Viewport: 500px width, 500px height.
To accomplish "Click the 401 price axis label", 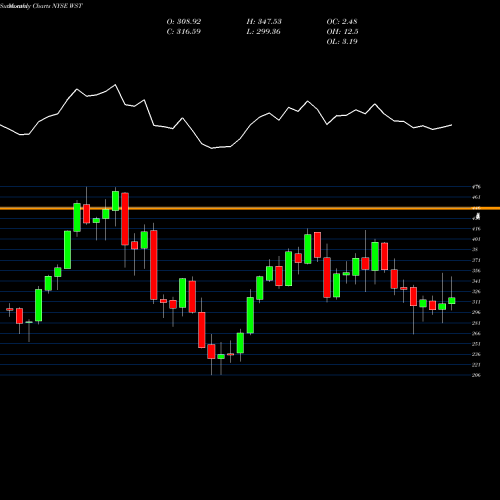I will tap(477, 239).
